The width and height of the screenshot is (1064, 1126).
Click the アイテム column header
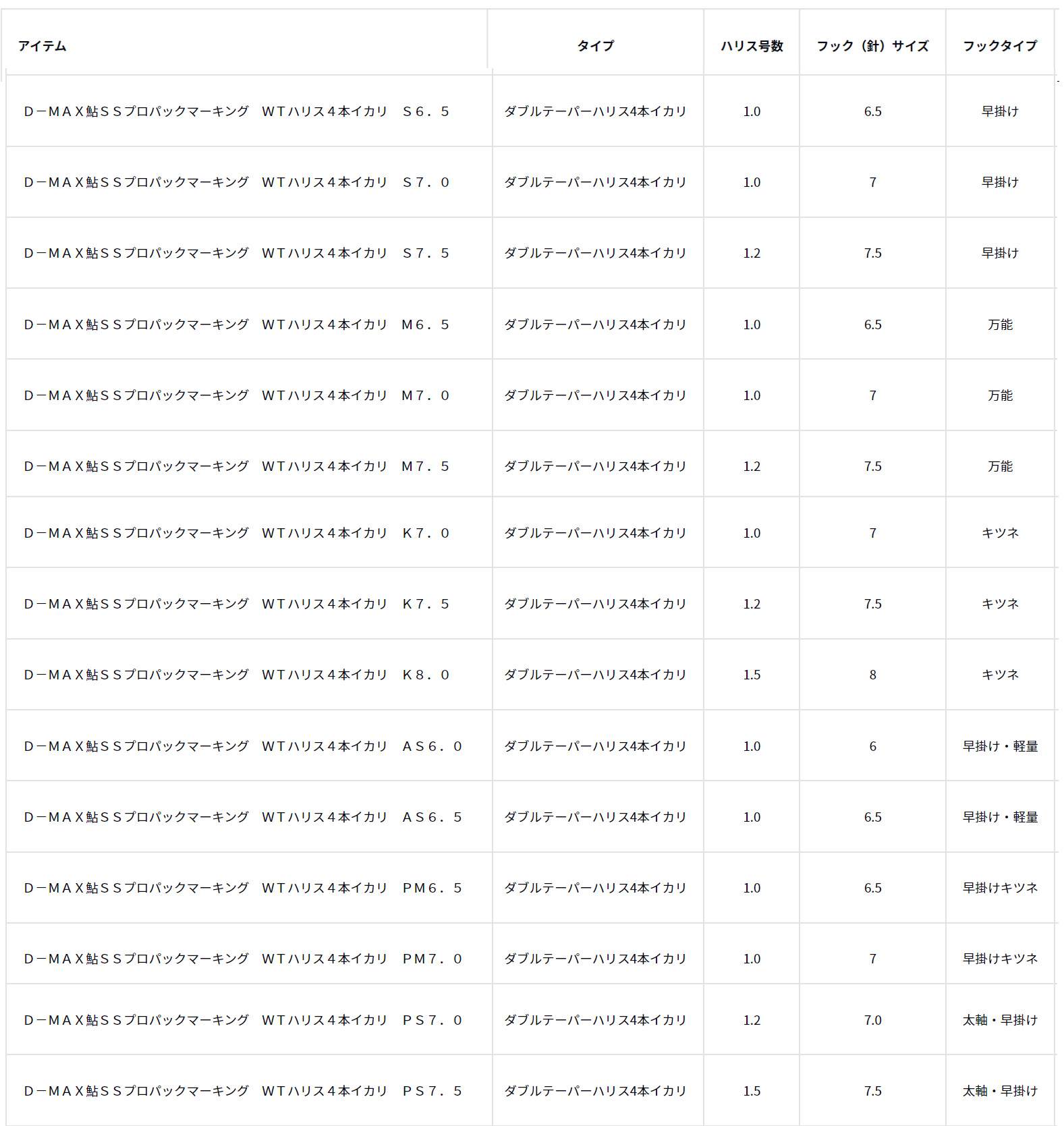pyautogui.click(x=42, y=46)
